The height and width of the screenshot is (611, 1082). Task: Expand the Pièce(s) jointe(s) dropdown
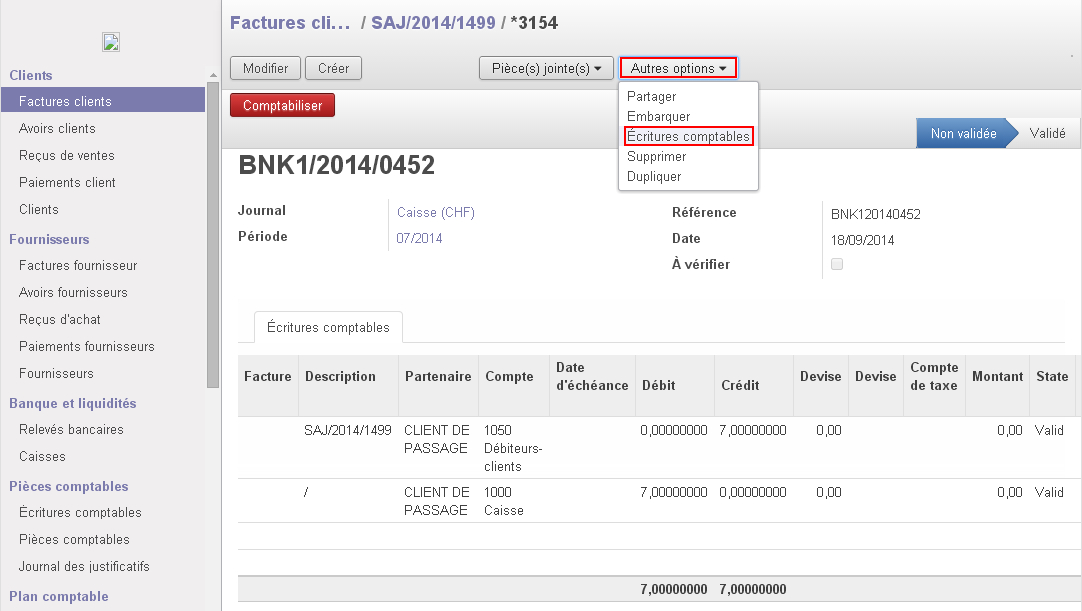pos(546,68)
